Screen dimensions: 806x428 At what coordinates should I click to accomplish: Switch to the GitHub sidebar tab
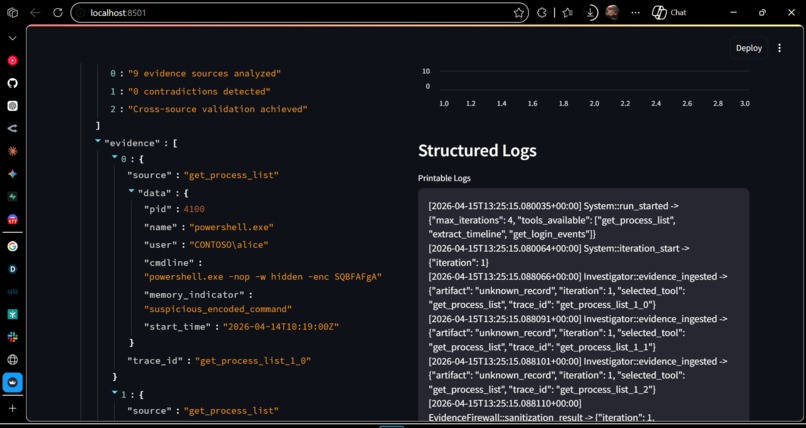click(x=12, y=83)
